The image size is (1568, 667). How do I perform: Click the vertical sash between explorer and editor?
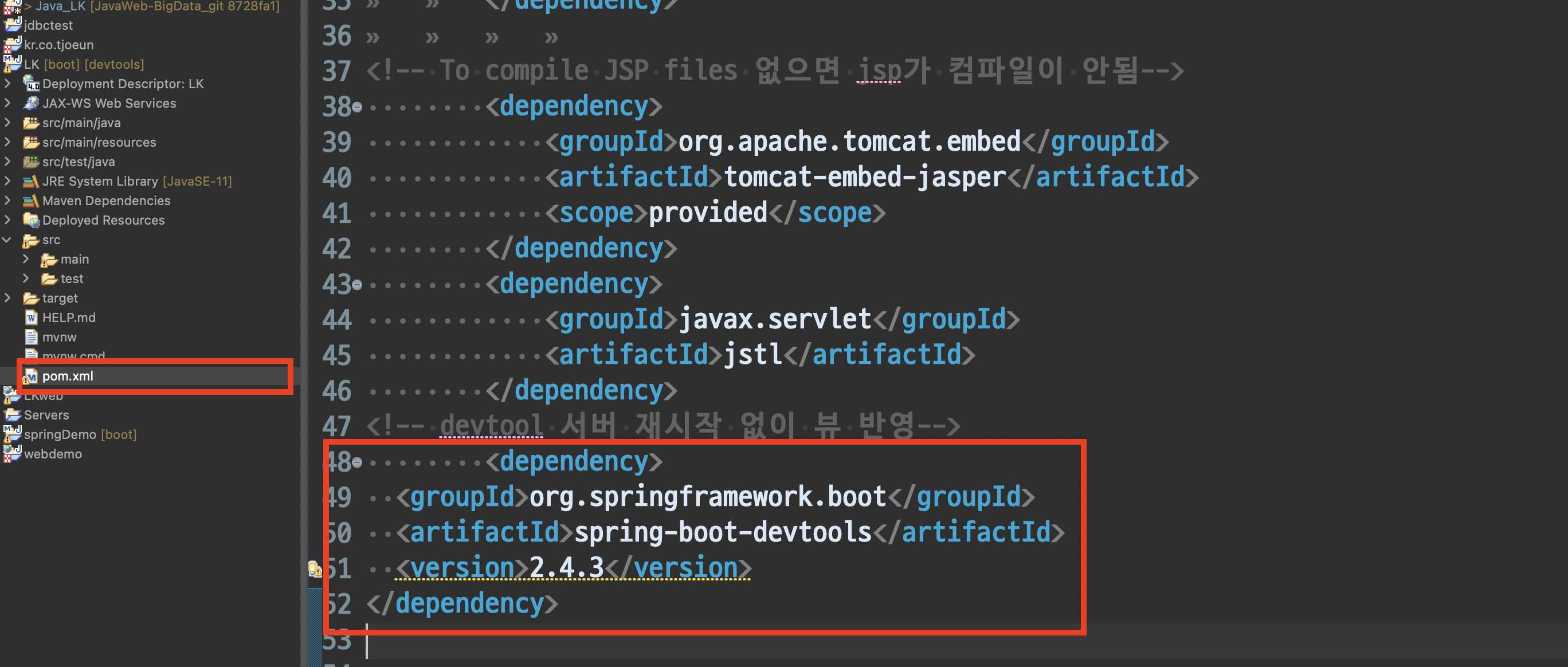point(304,333)
